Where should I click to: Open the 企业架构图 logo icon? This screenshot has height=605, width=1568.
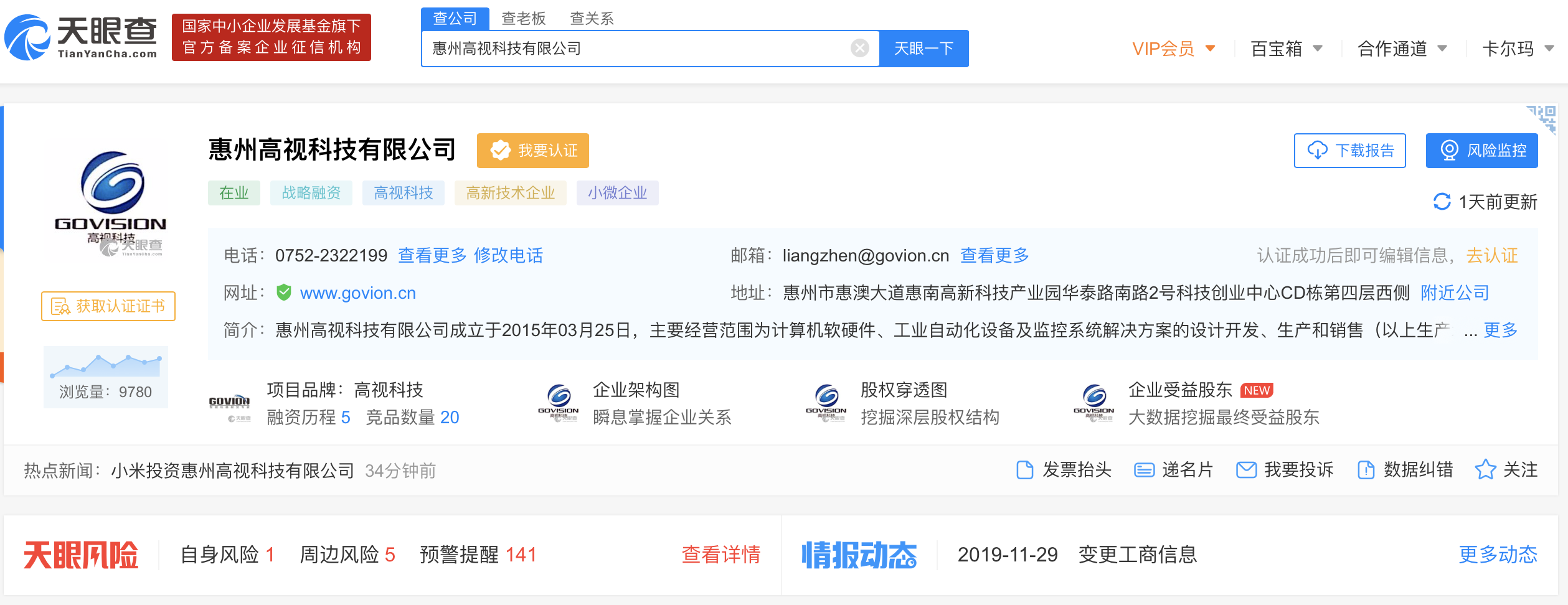[559, 403]
